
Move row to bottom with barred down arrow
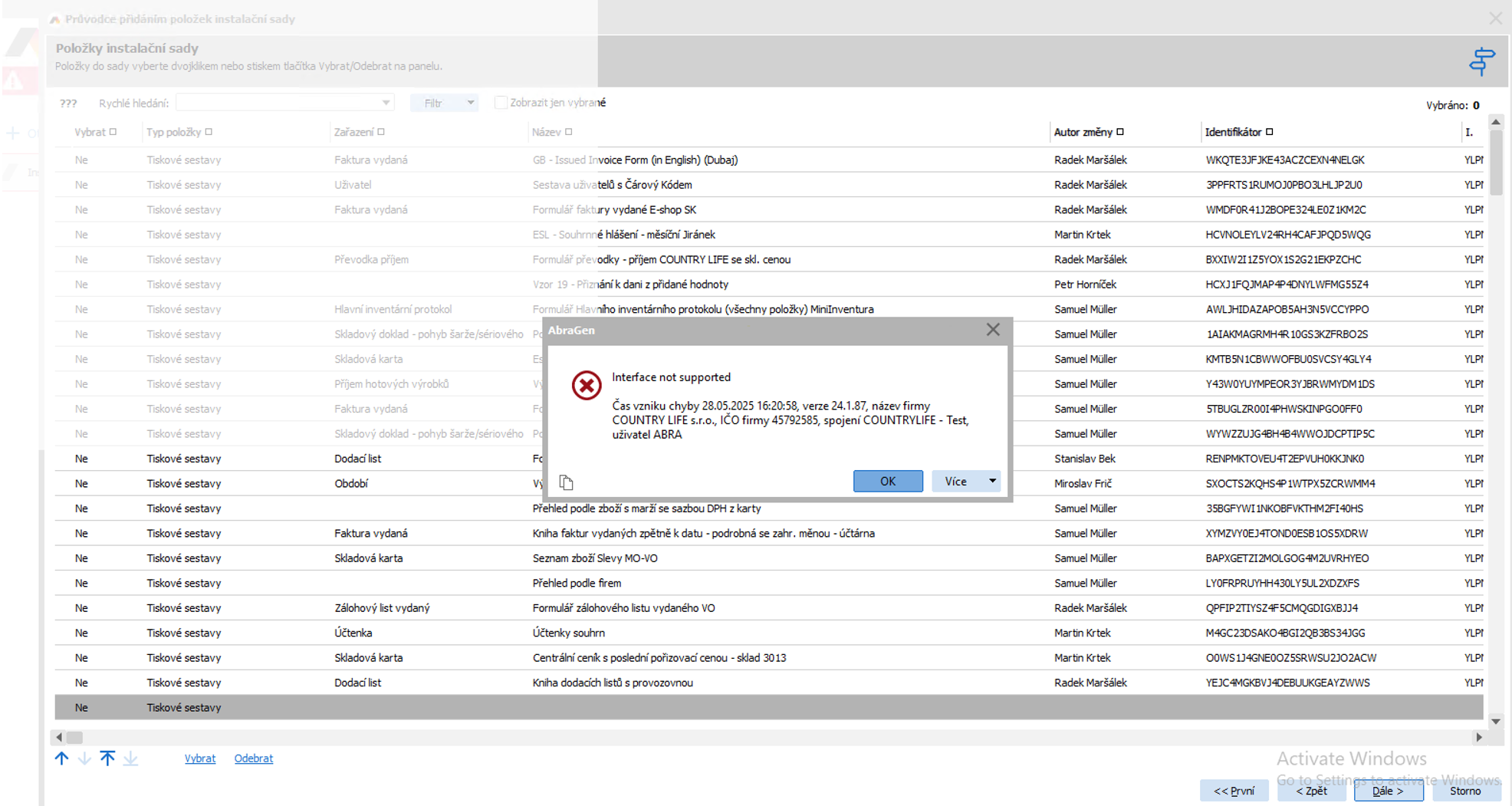coord(130,758)
